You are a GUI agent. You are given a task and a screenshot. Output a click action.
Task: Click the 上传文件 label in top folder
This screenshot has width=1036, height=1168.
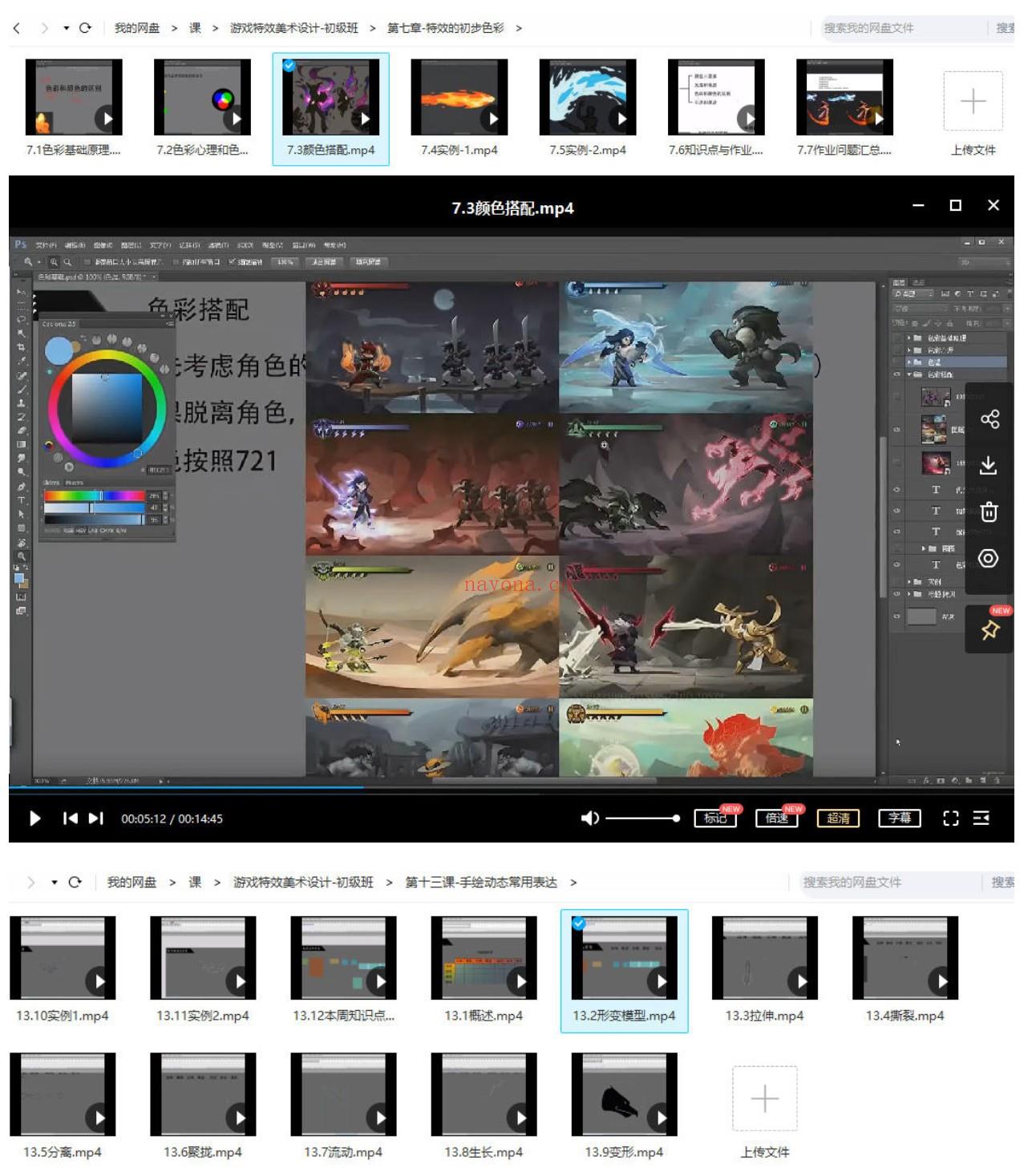973,150
